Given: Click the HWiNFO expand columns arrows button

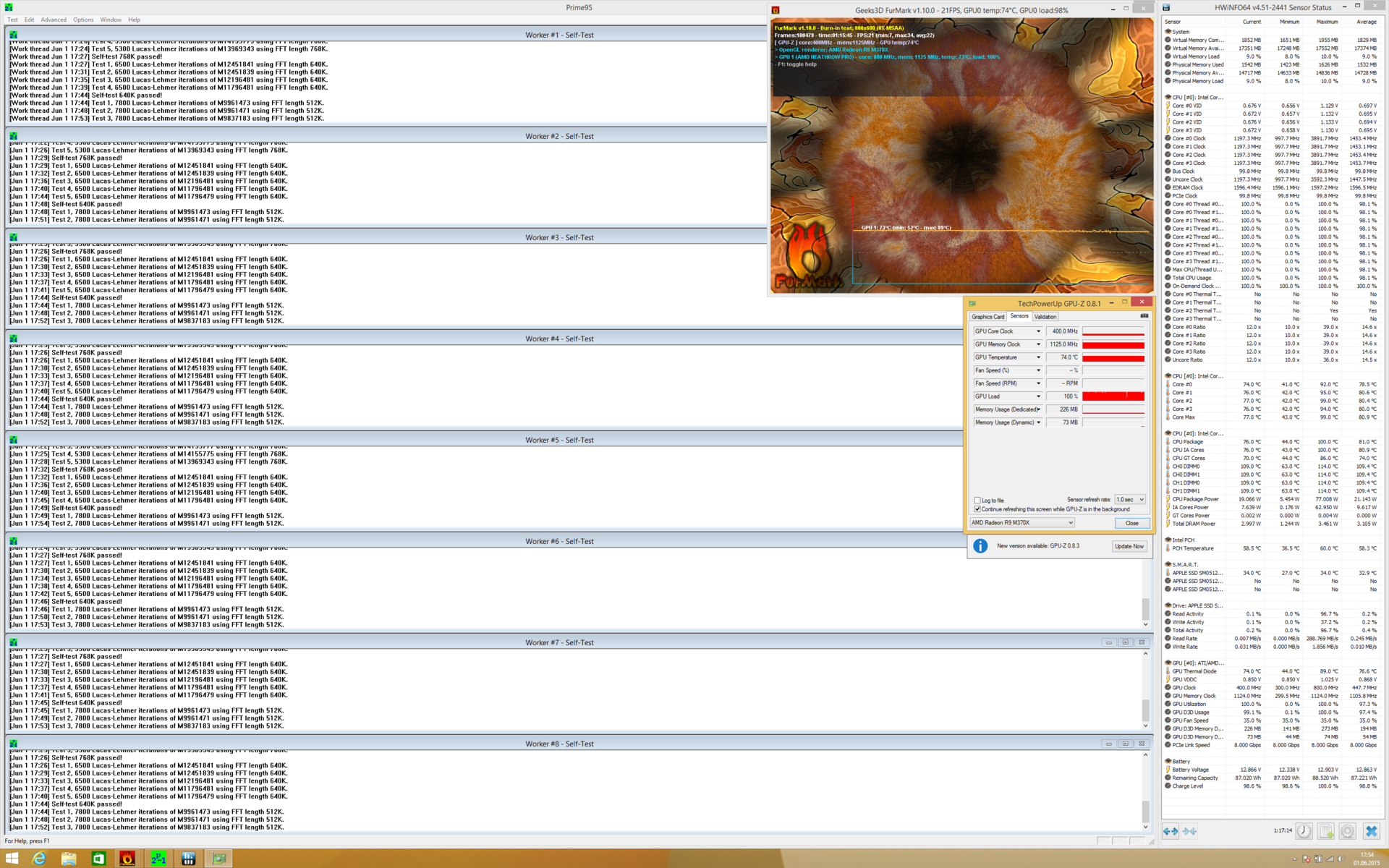Looking at the screenshot, I should click(x=1171, y=831).
